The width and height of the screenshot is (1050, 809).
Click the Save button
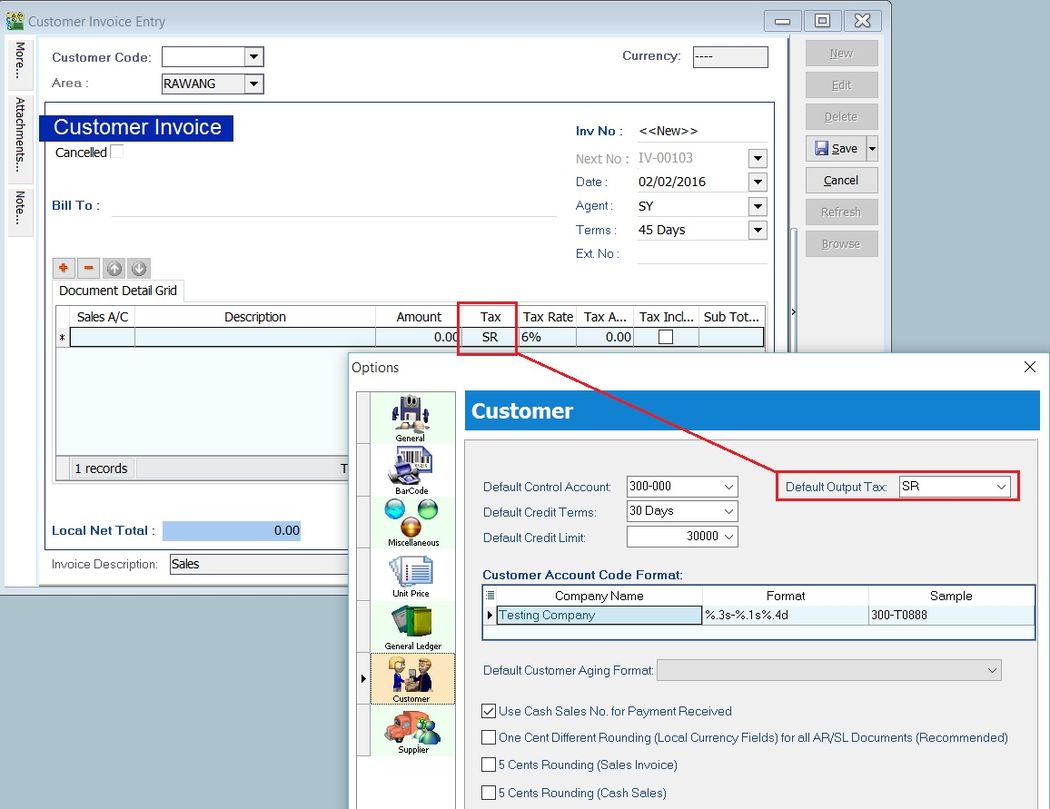click(x=838, y=148)
